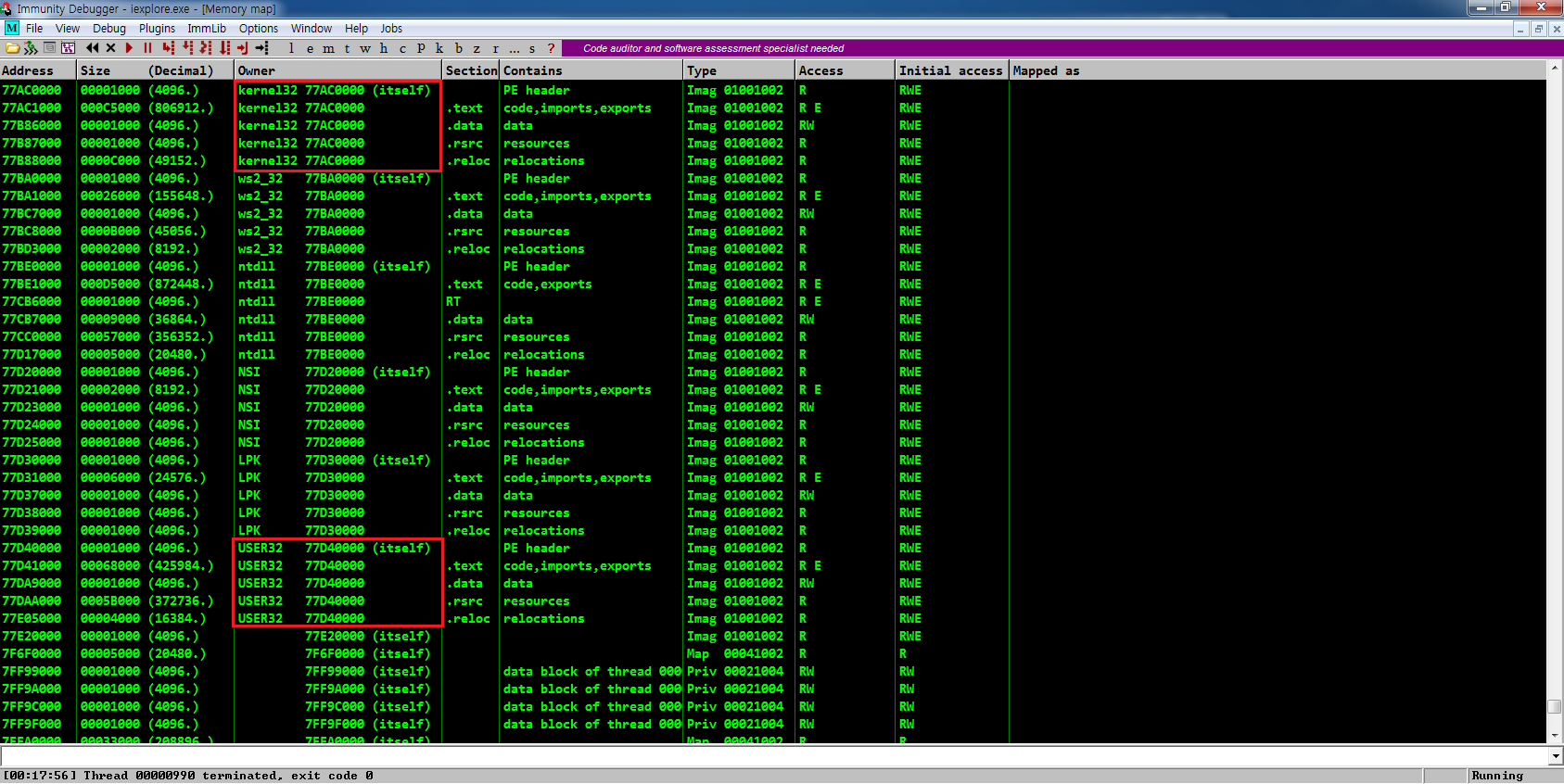Show Handles via 'h' button

(384, 48)
